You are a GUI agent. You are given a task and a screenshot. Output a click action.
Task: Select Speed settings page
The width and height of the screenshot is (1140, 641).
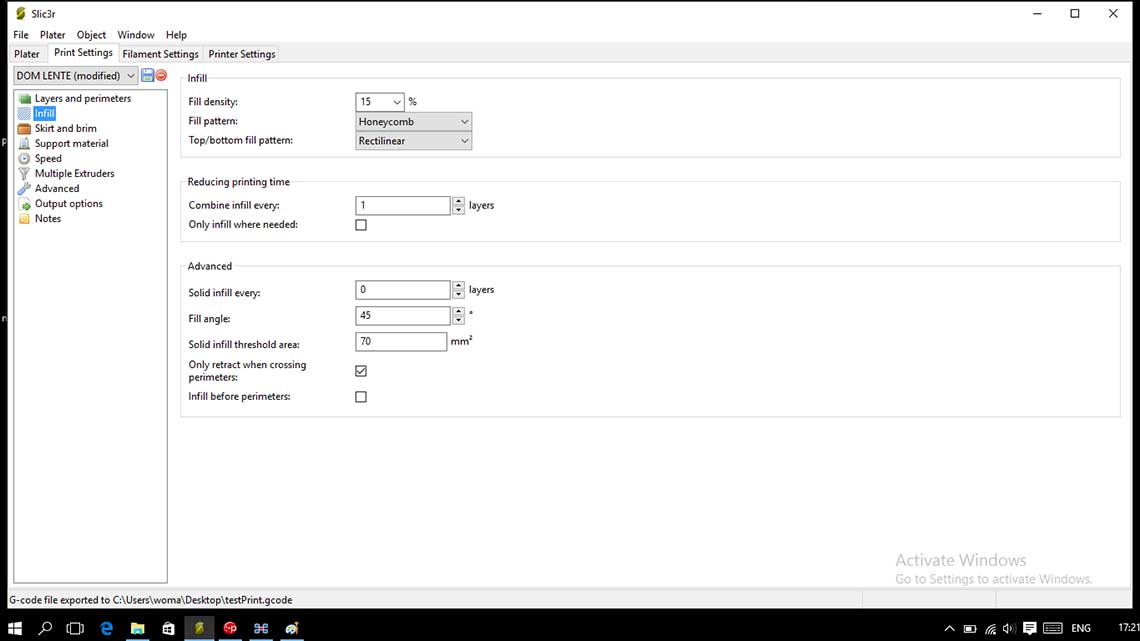pos(48,158)
